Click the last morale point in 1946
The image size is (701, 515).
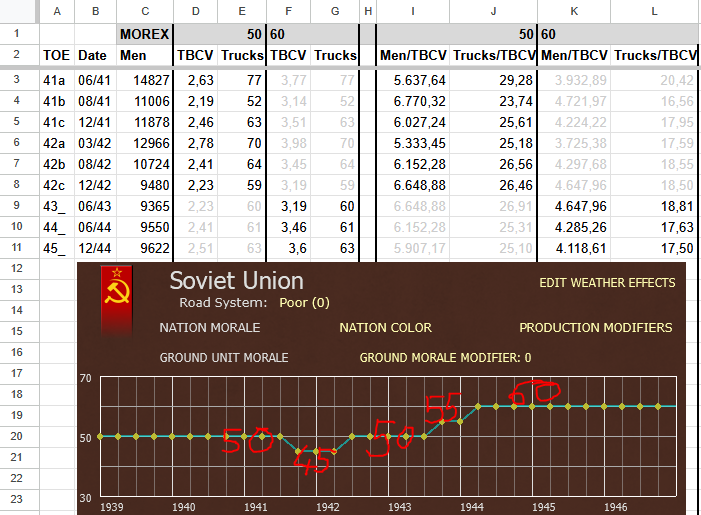pyautogui.click(x=658, y=406)
